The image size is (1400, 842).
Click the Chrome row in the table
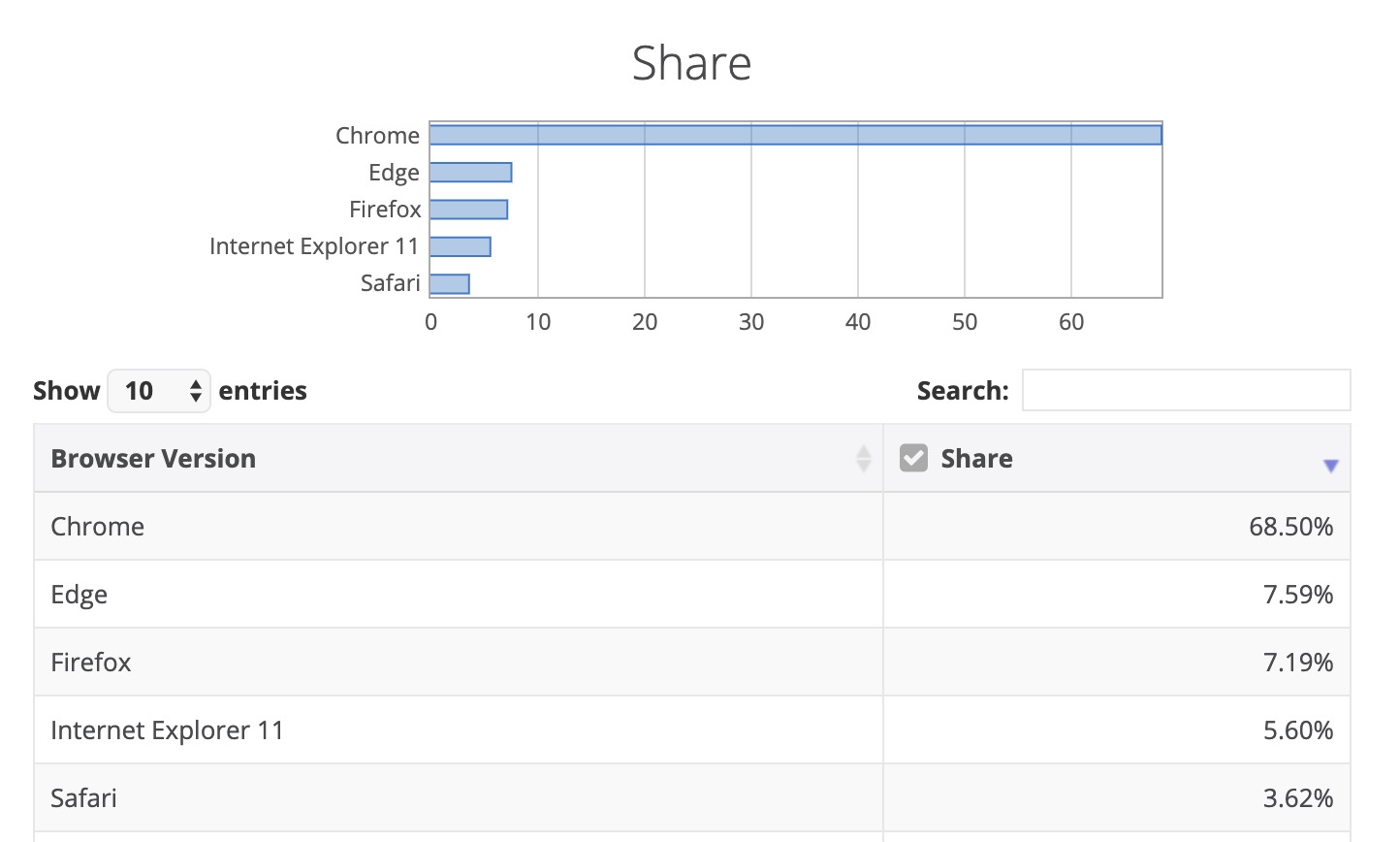(388, 526)
